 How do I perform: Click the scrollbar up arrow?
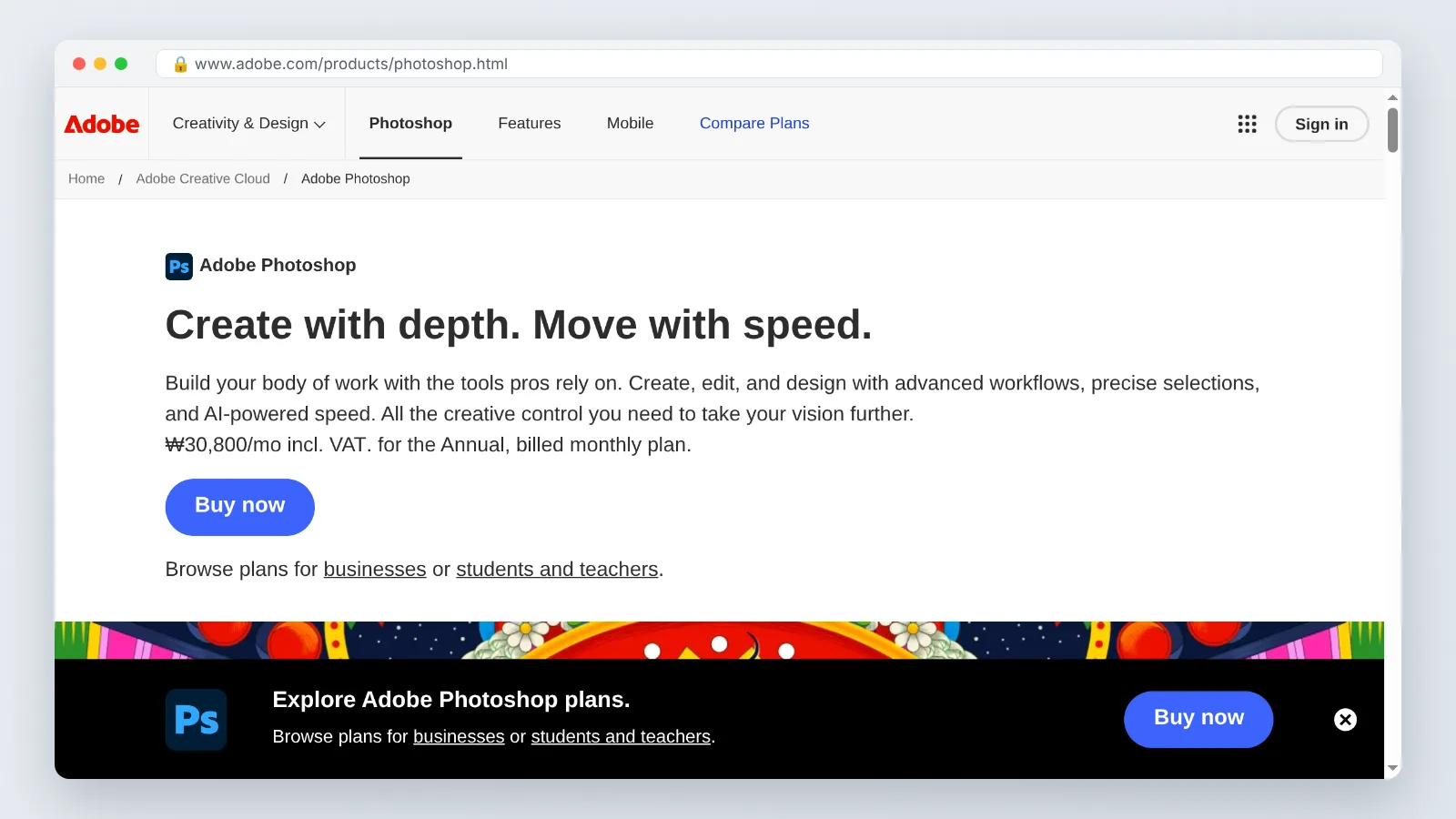click(1392, 96)
